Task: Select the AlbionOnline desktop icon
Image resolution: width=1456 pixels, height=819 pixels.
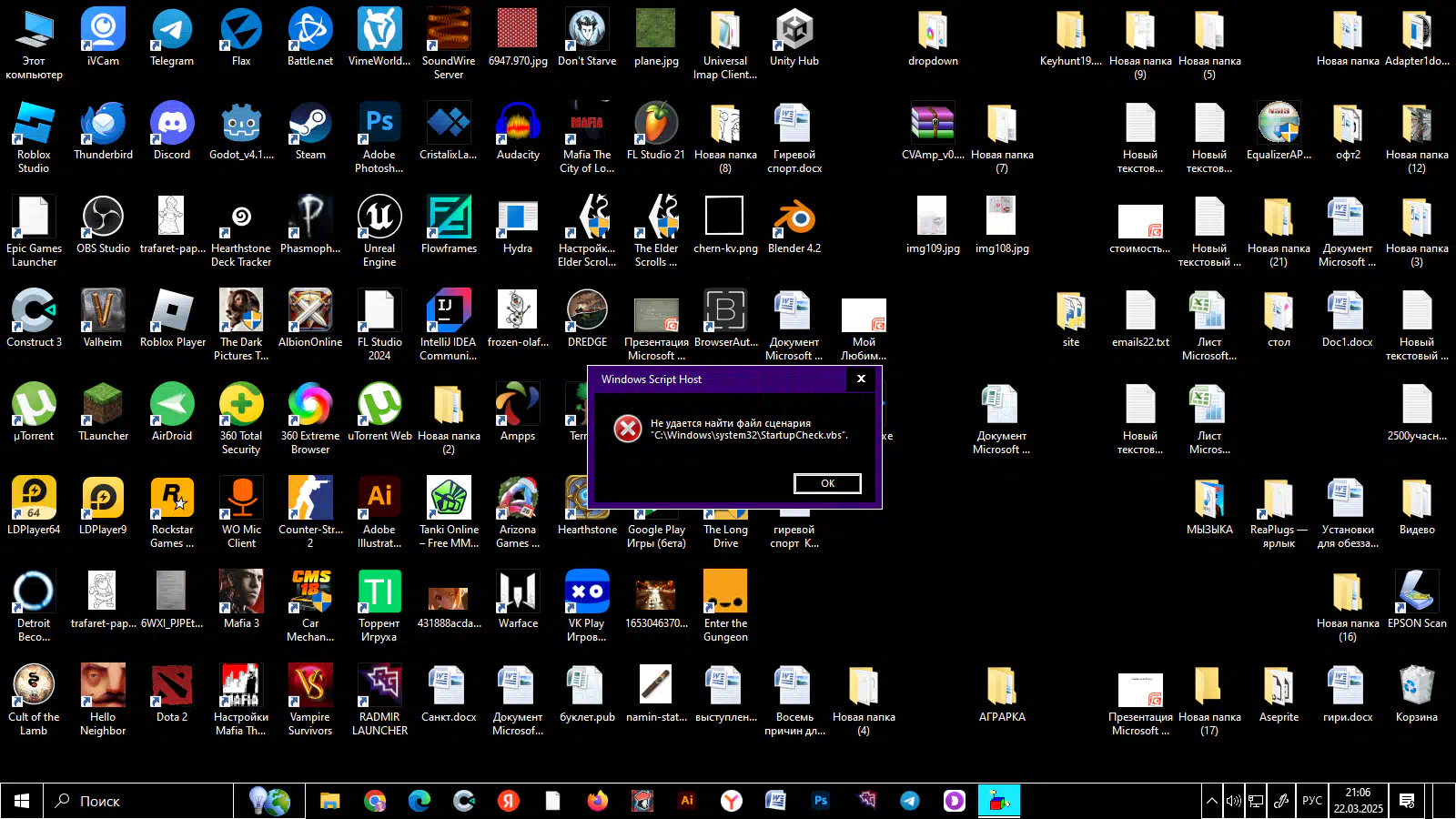Action: click(310, 319)
